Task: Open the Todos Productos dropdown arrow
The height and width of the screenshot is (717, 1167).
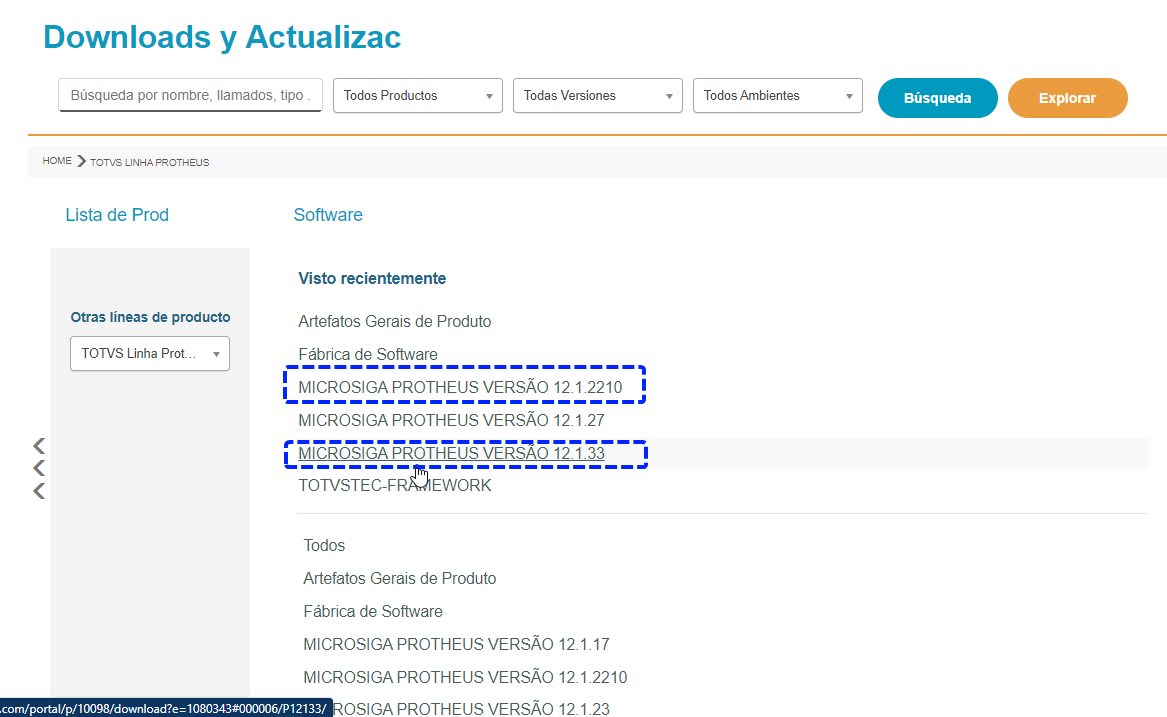Action: point(491,95)
